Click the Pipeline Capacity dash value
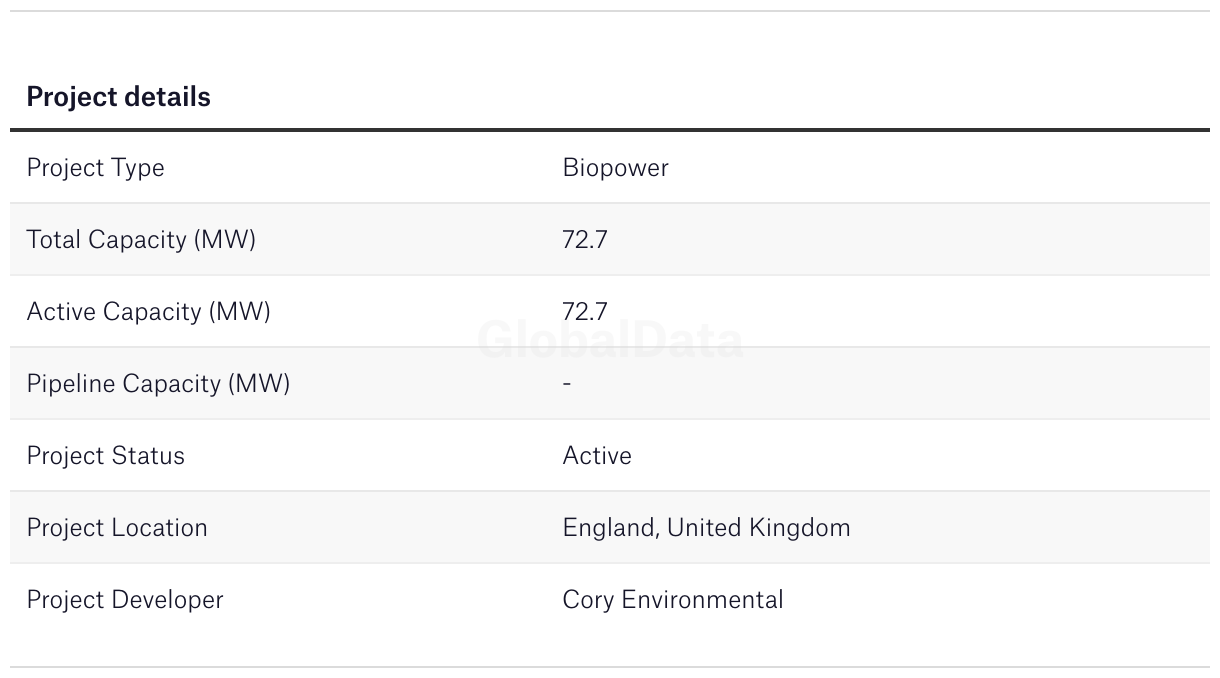1220x678 pixels. pyautogui.click(x=567, y=384)
